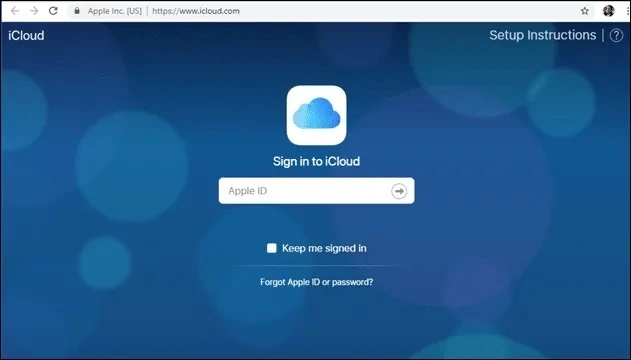Click the browser forward arrow
631x360 pixels.
pos(34,11)
